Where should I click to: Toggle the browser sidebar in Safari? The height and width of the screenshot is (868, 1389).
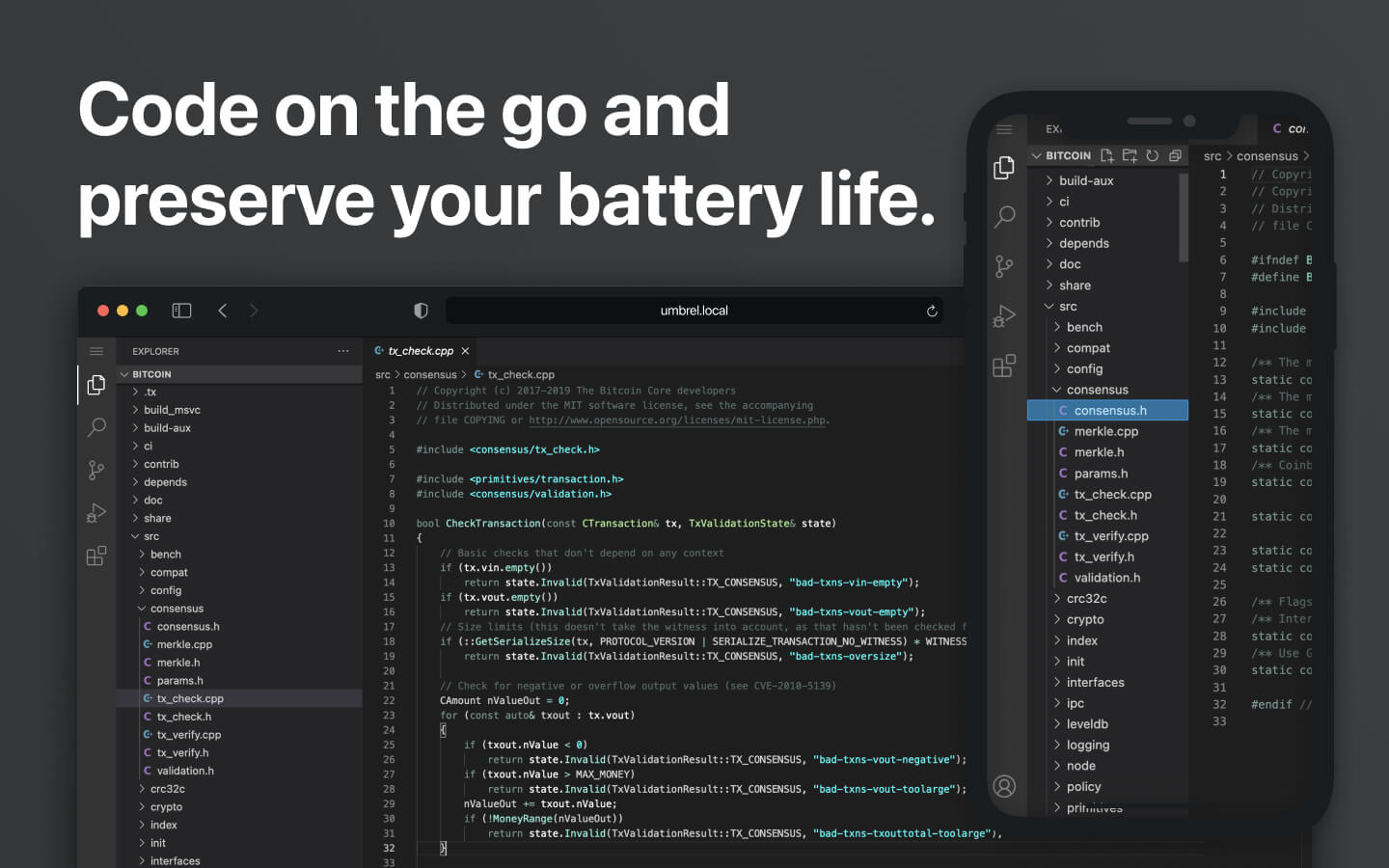[x=181, y=311]
